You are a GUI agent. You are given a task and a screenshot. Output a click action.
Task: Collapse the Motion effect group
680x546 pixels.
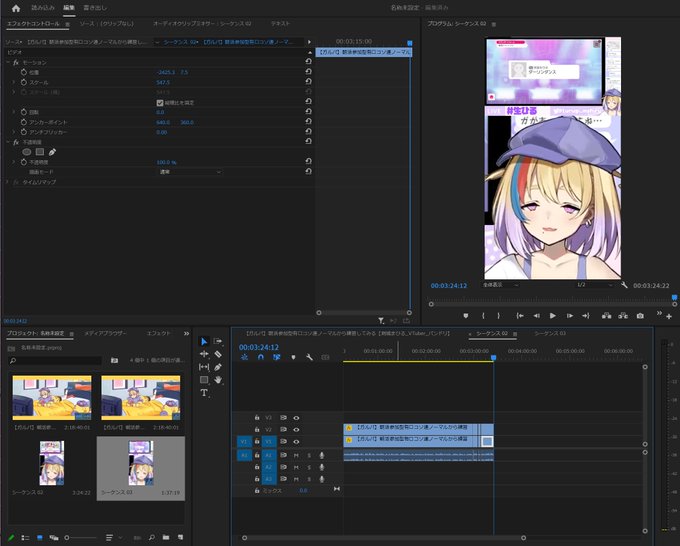click(7, 62)
